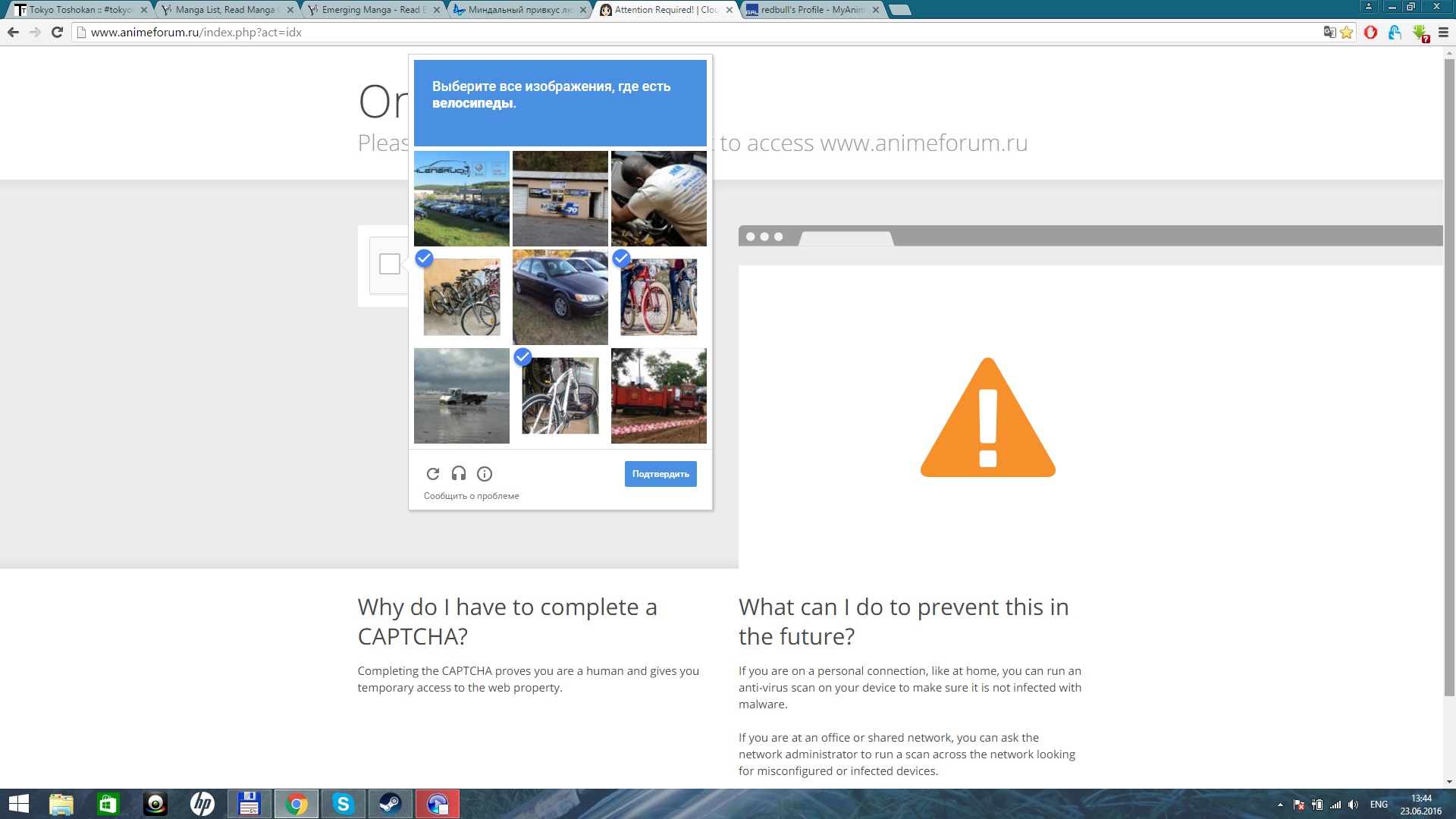Open the ENG language switcher
This screenshot has height=819, width=1456.
coord(1379,805)
